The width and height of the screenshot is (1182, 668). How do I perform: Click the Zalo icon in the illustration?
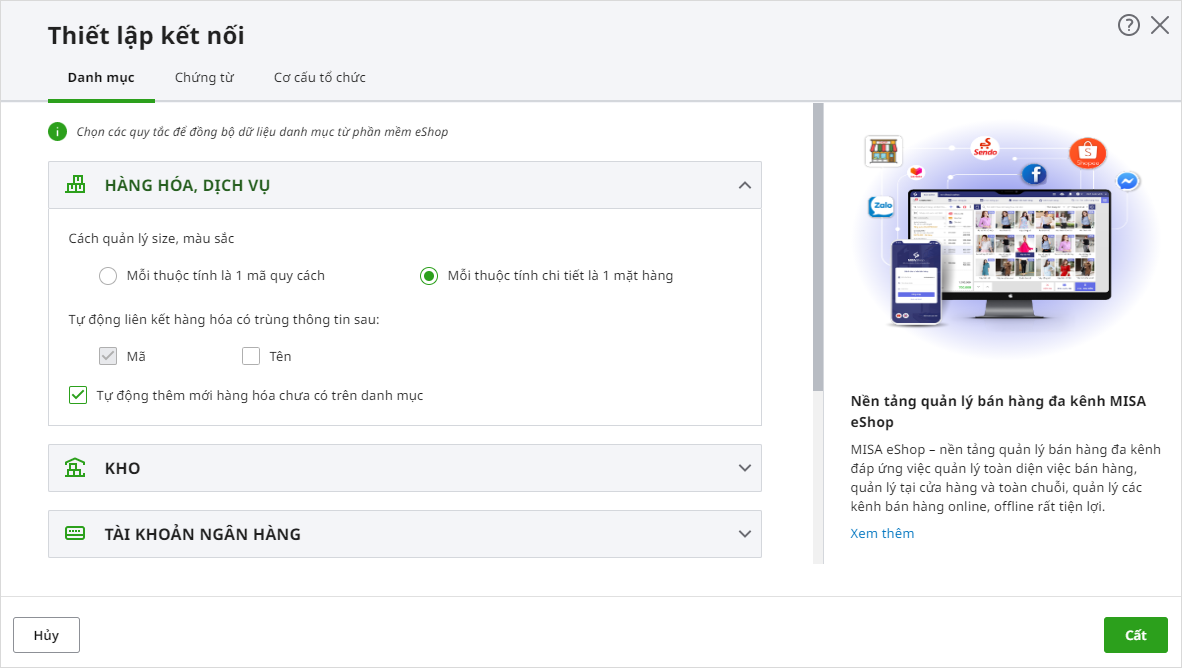[x=881, y=207]
